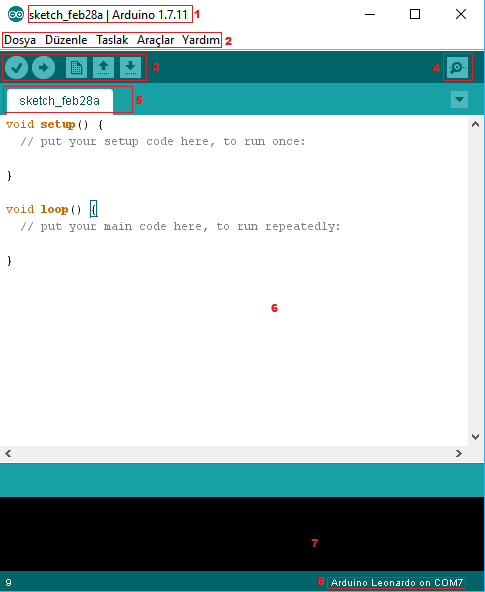The image size is (485, 592).
Task: Click 'Arduino Leonardo on COM7' status text
Action: (397, 583)
